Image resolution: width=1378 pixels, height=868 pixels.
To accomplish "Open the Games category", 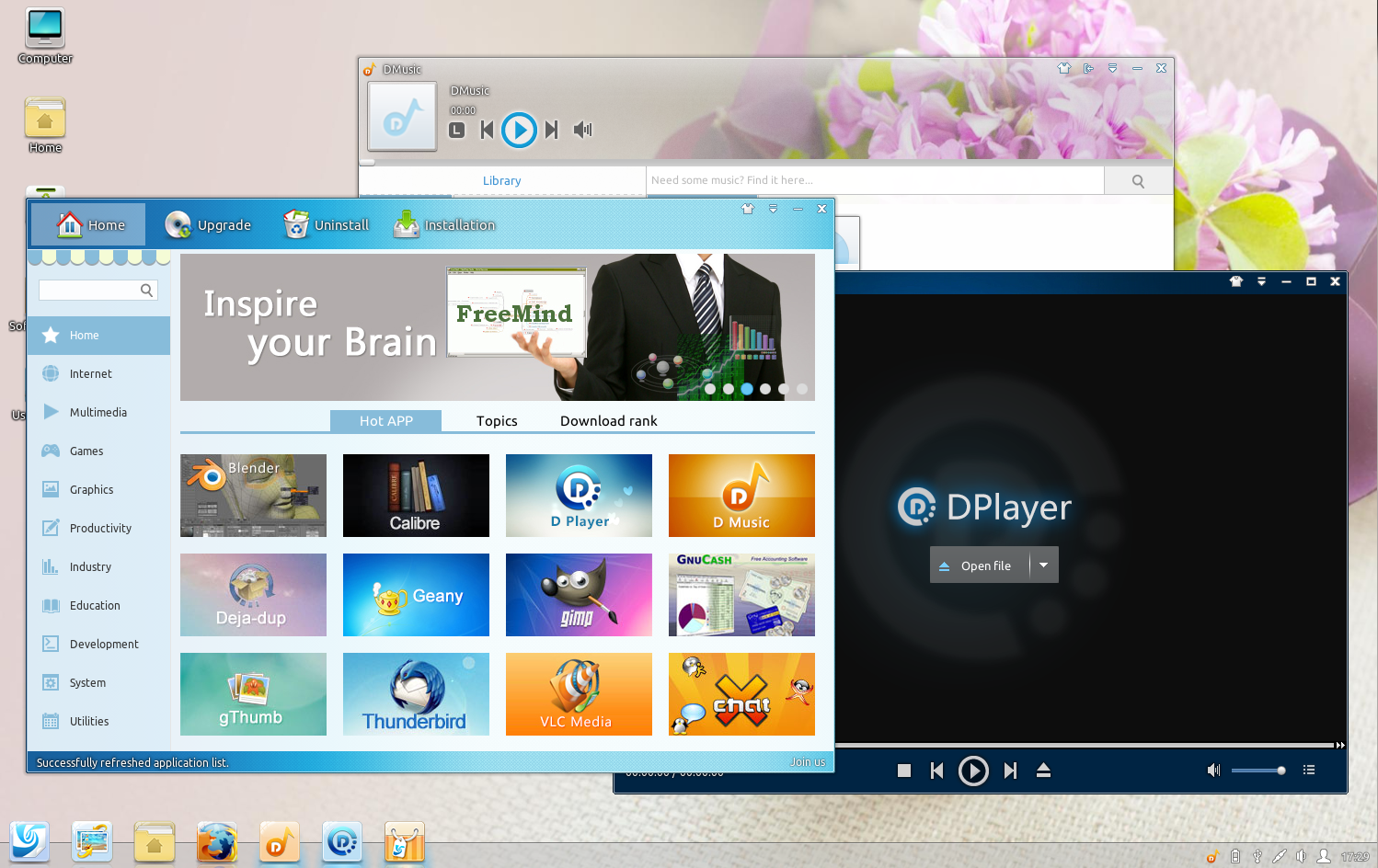I will point(86,451).
